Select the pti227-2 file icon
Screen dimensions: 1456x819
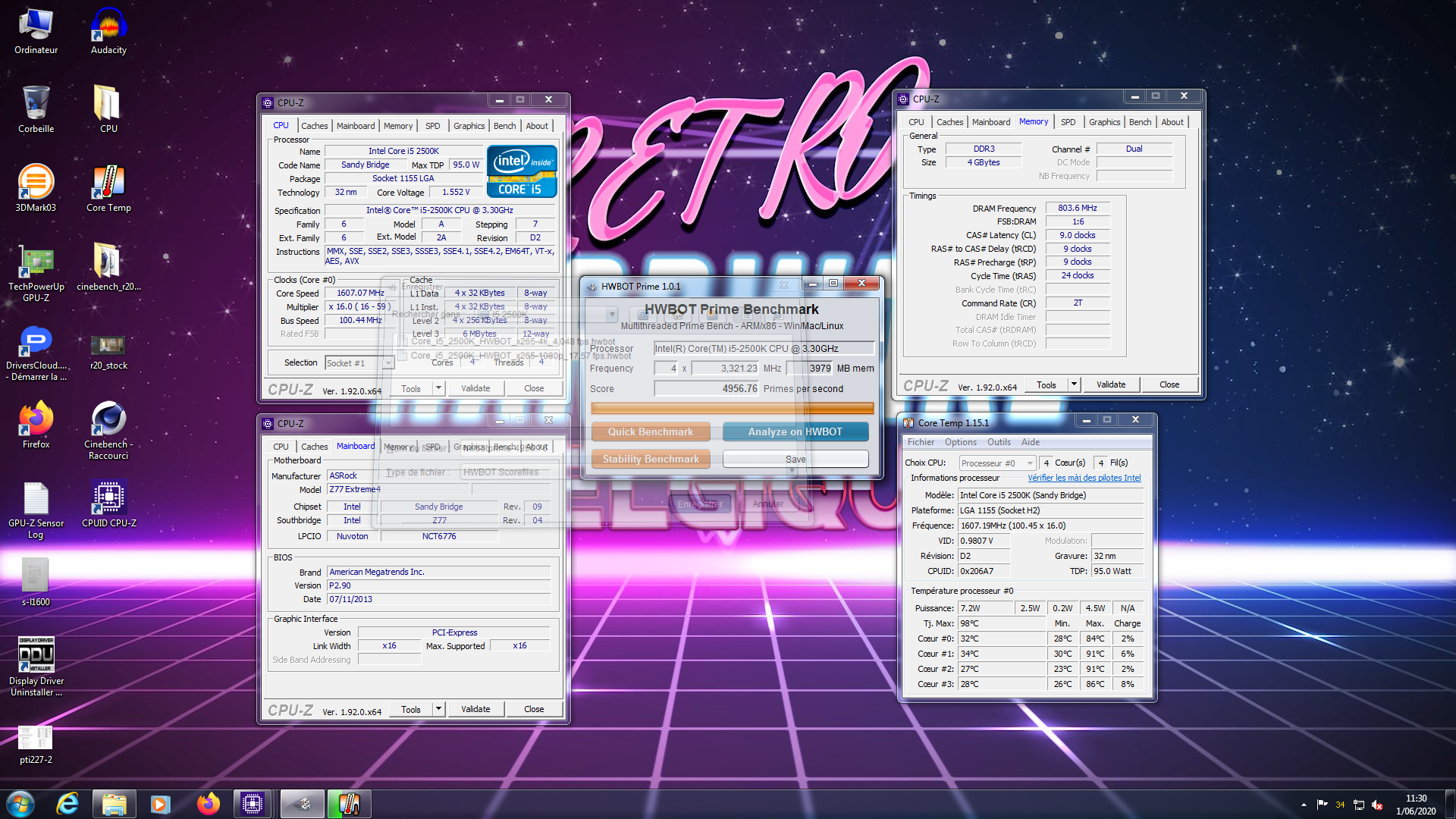[36, 745]
